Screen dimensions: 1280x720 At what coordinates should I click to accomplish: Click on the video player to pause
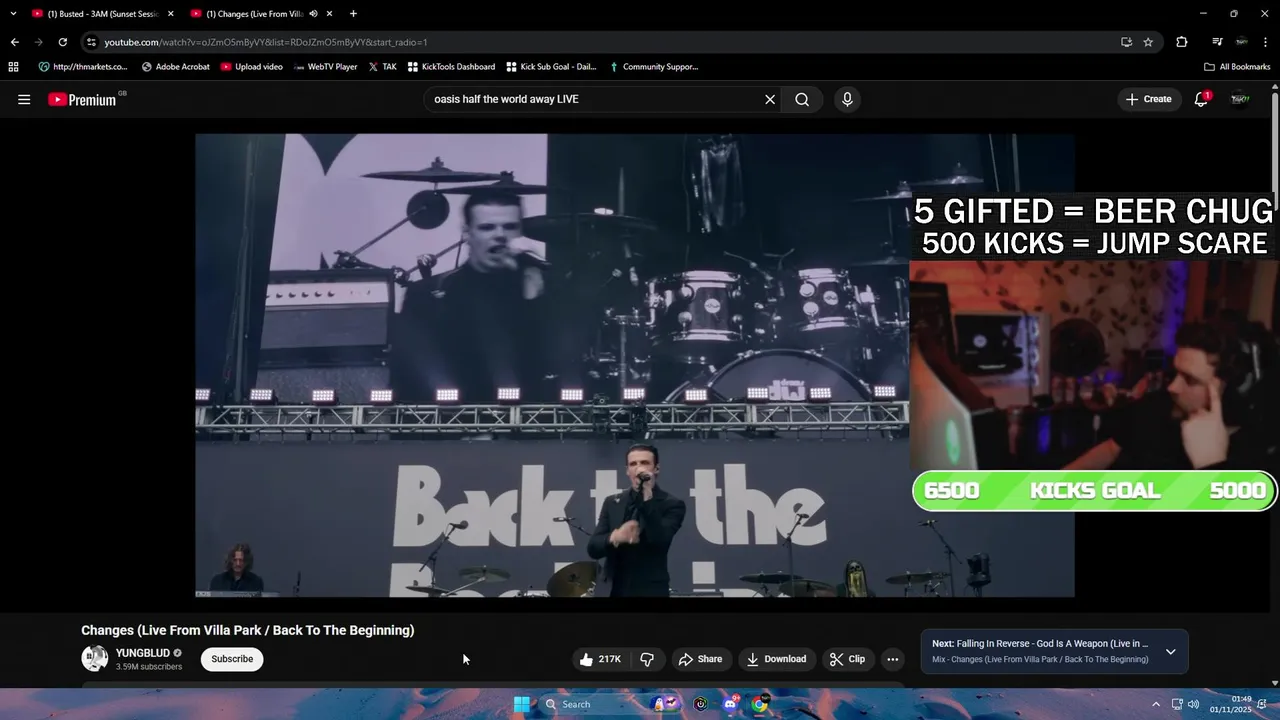635,365
